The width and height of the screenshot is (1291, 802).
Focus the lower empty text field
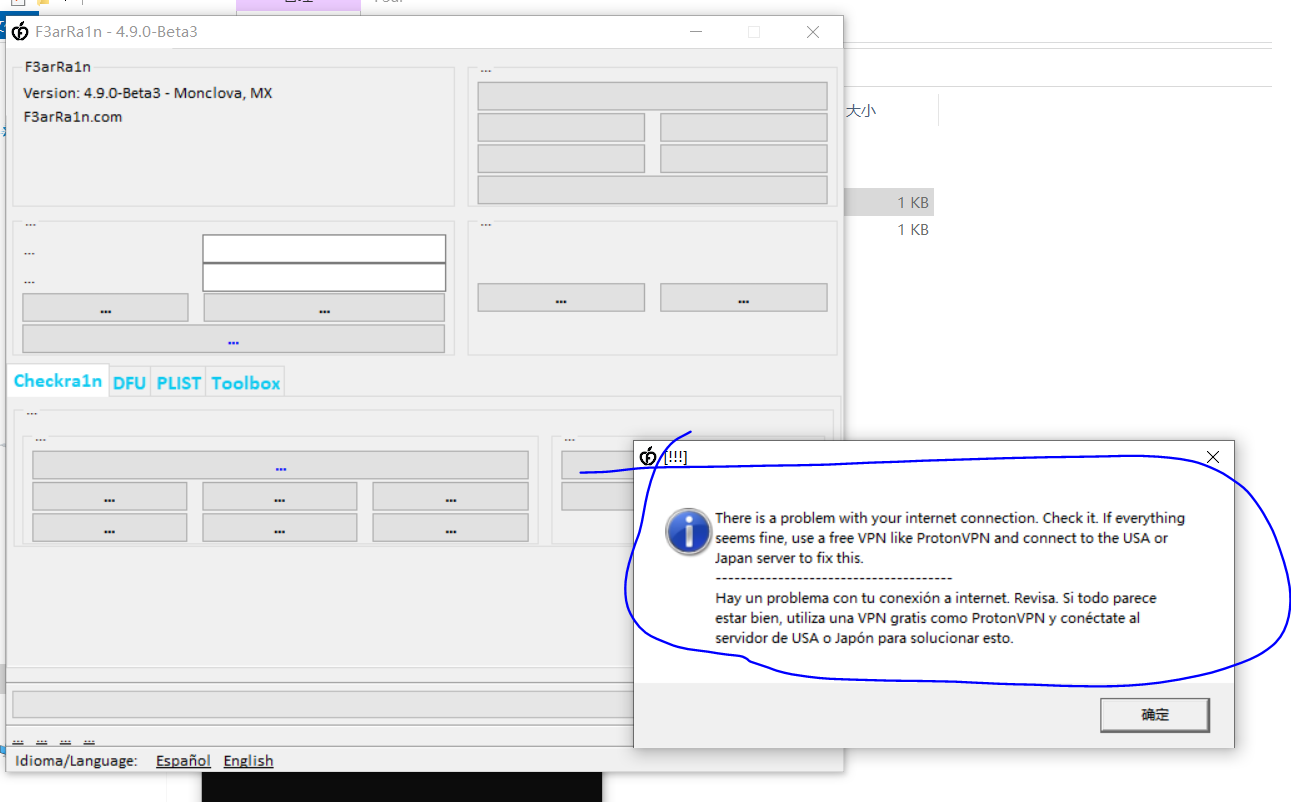tap(324, 277)
